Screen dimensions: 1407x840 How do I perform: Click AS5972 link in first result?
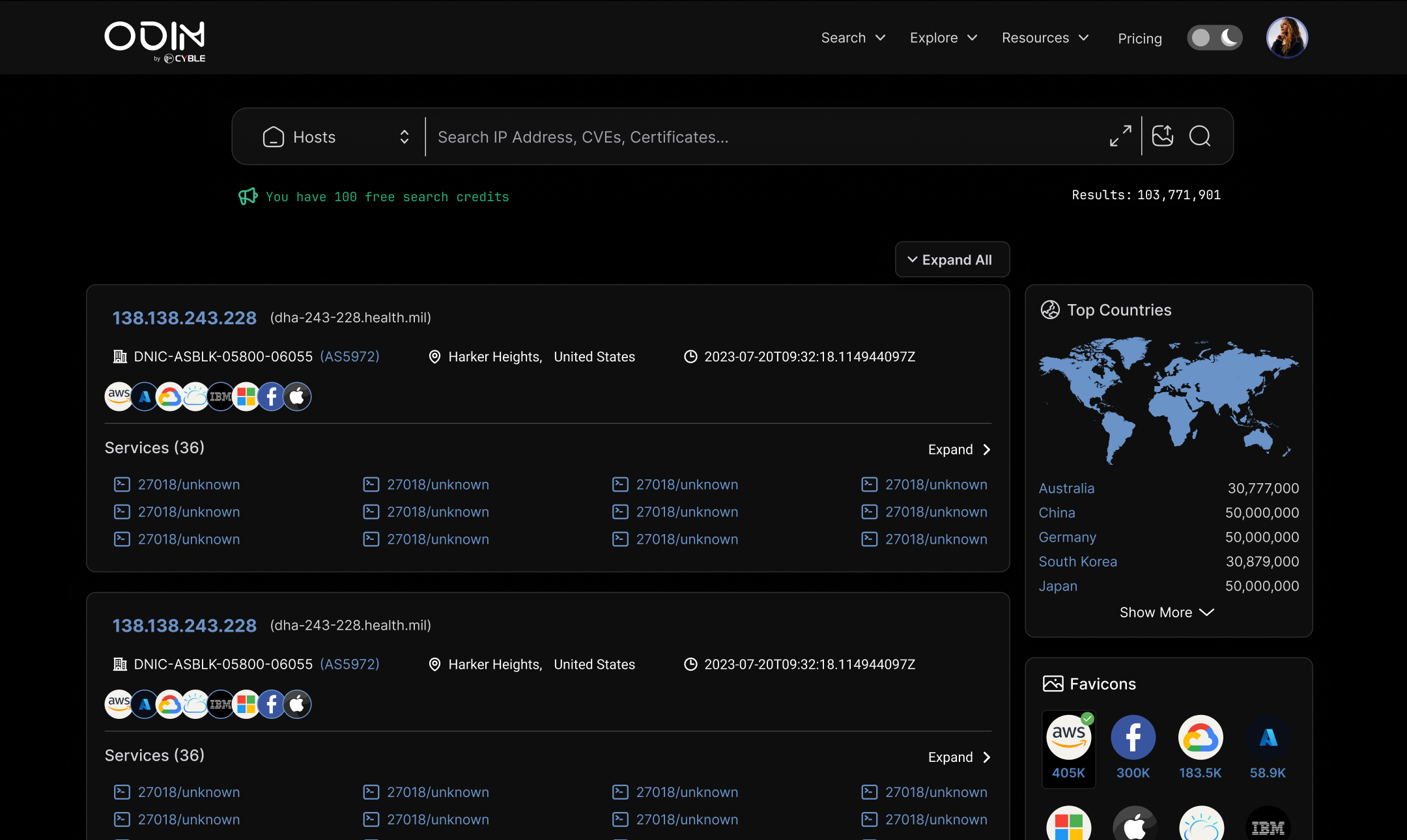pyautogui.click(x=350, y=356)
